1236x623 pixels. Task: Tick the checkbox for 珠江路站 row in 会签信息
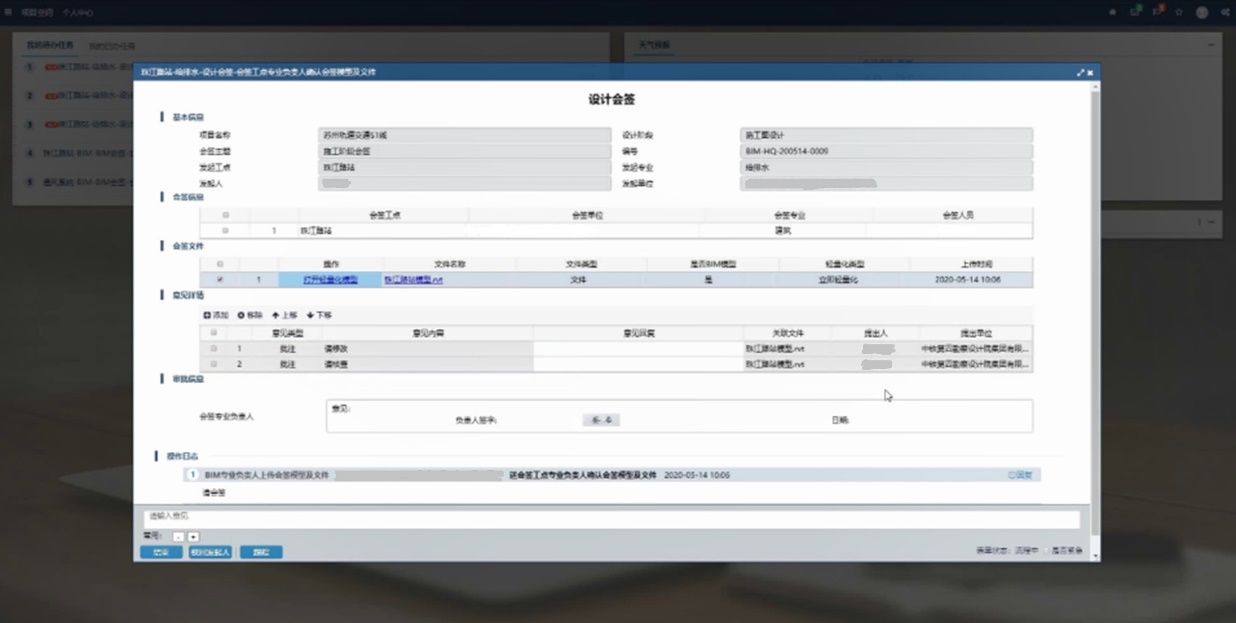point(225,230)
